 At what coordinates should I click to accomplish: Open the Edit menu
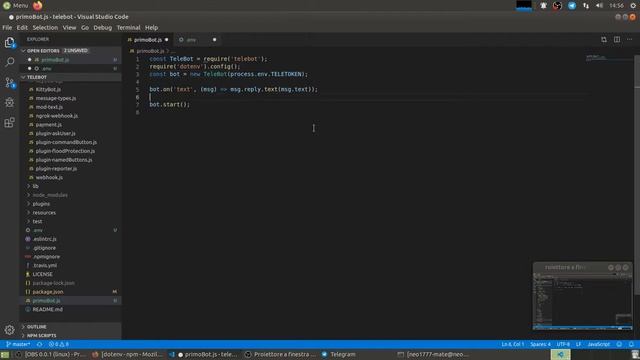[22, 28]
